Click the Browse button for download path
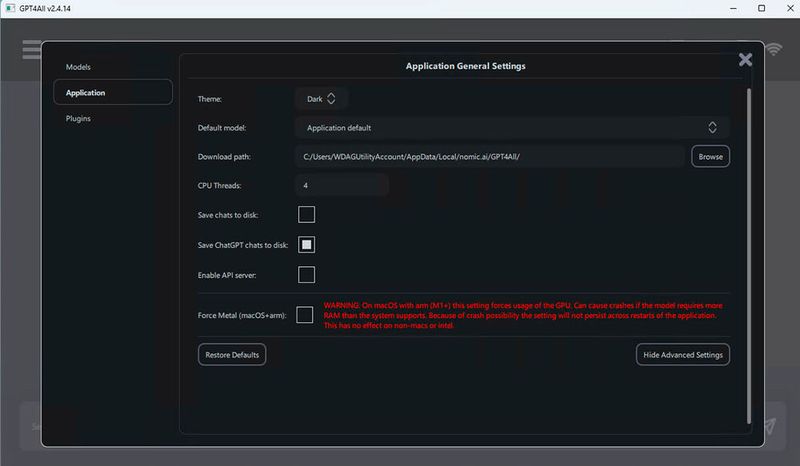800x466 pixels. tap(710, 157)
